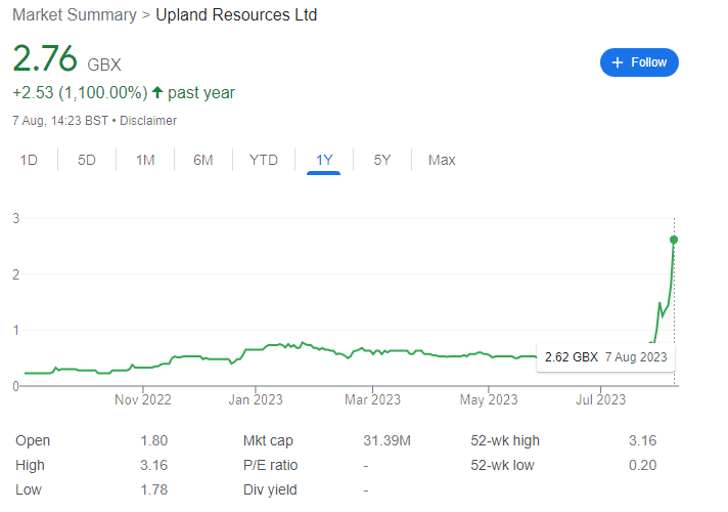Click the plus icon in the Follow button
This screenshot has width=728, height=512.
pyautogui.click(x=617, y=62)
